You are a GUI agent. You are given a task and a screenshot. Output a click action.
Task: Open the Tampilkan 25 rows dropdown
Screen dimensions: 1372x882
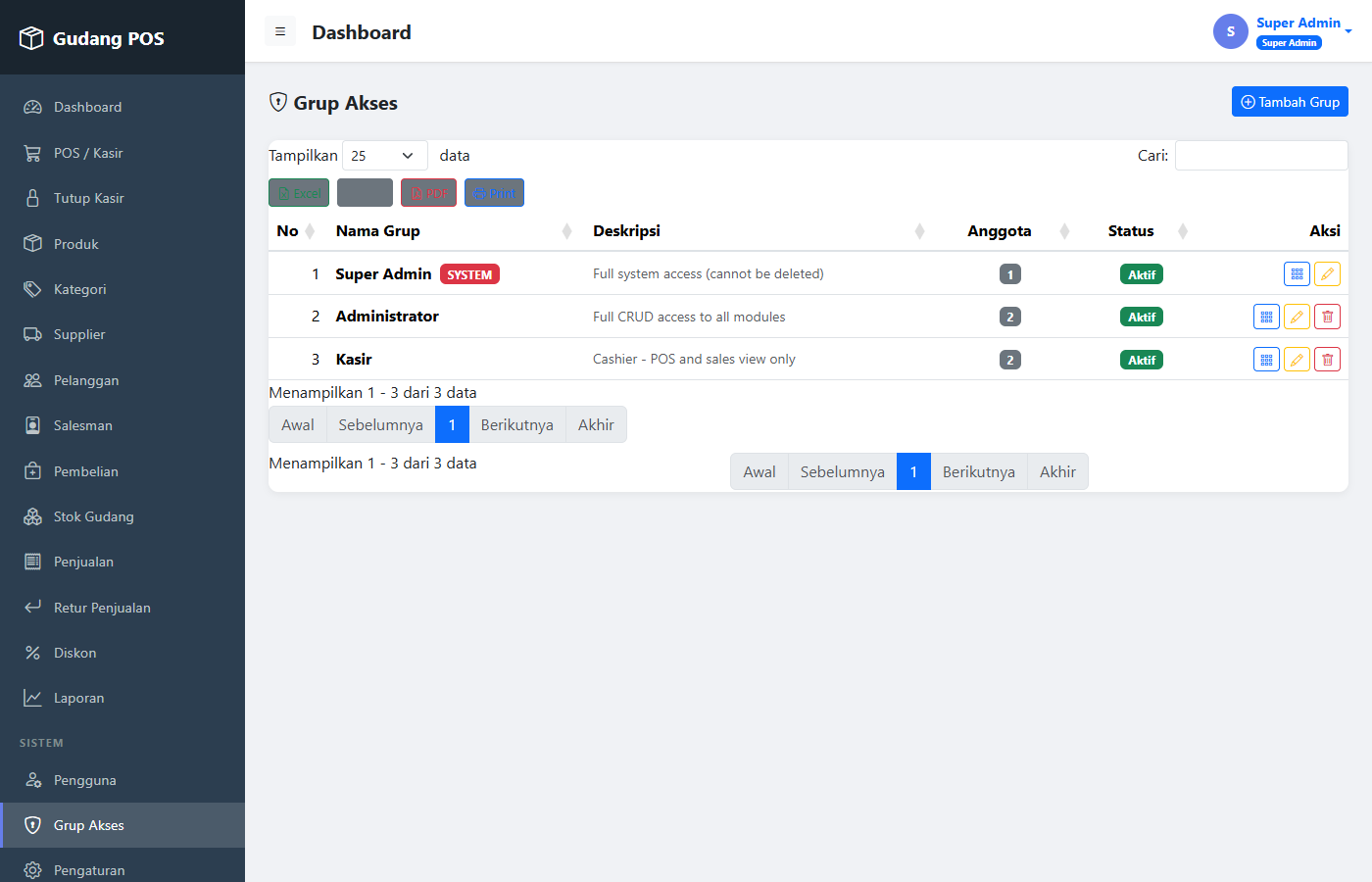coord(384,156)
